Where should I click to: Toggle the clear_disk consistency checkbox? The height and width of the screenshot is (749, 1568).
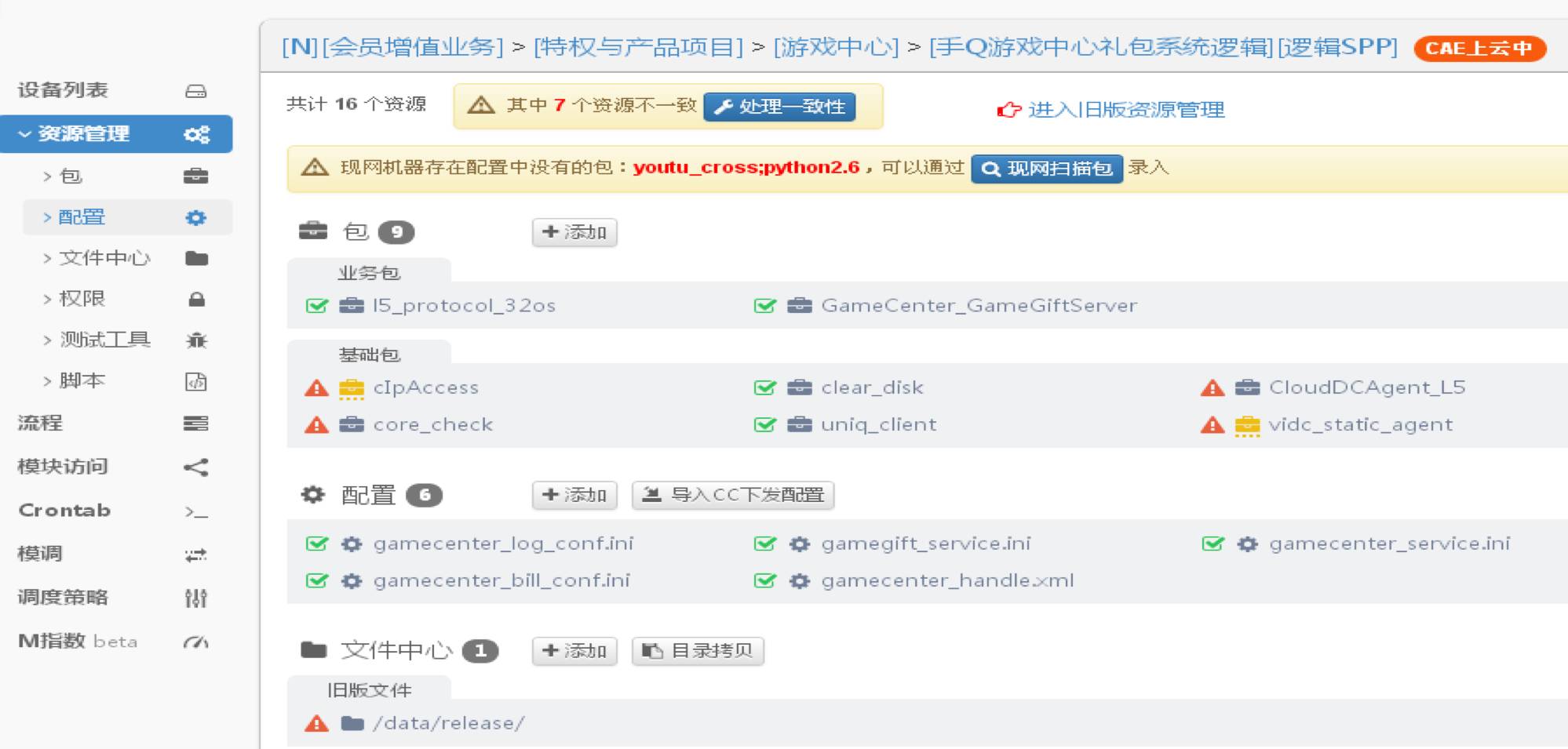pyautogui.click(x=764, y=387)
